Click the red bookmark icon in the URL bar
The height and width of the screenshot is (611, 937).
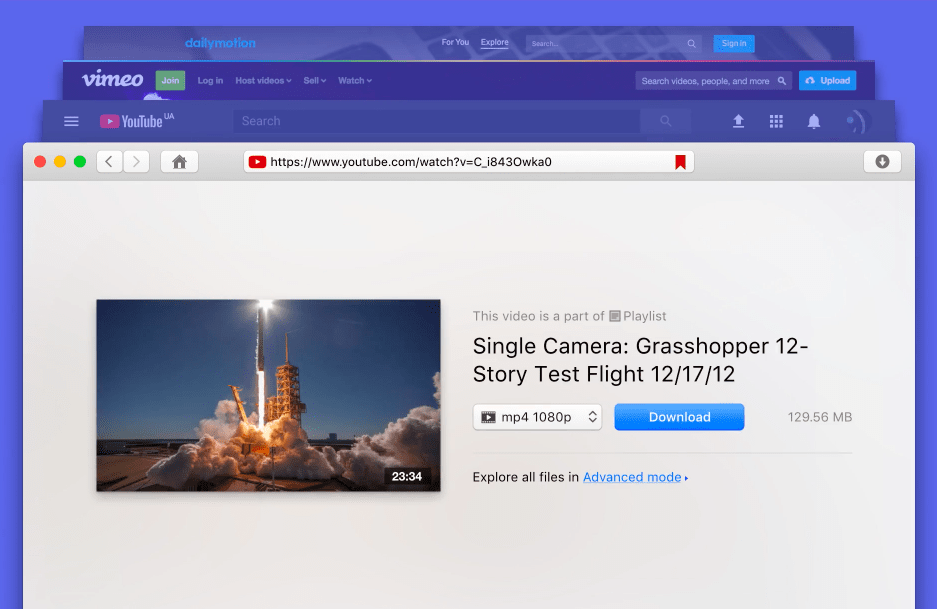click(x=680, y=162)
